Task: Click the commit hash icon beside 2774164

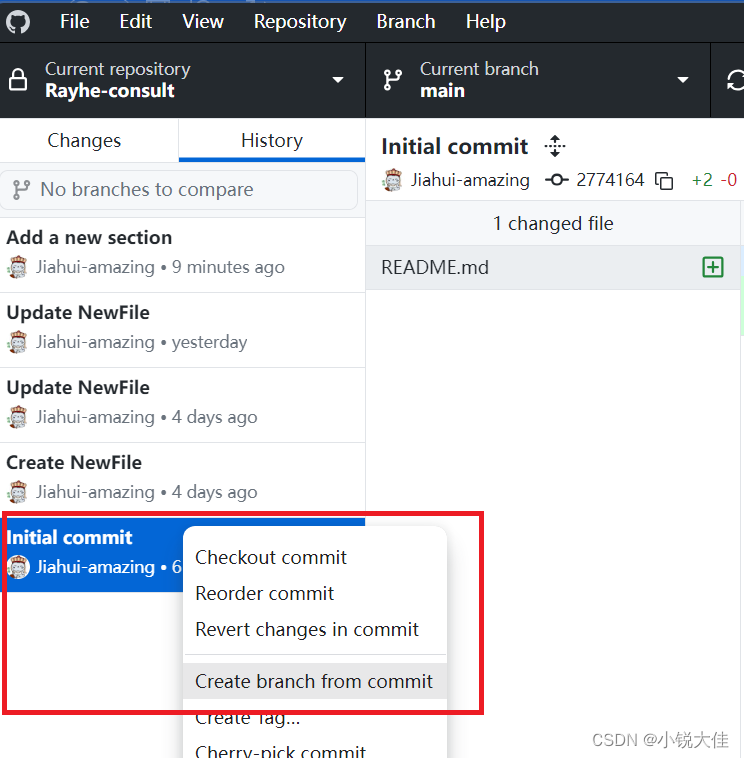Action: coord(556,180)
